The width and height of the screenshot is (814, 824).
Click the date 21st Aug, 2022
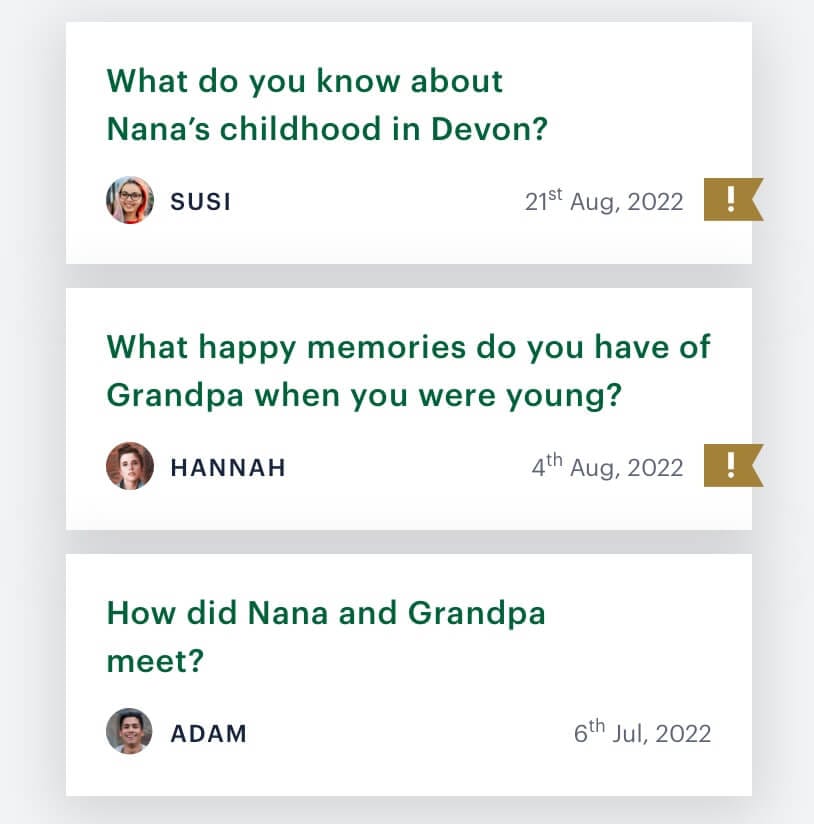pyautogui.click(x=604, y=202)
